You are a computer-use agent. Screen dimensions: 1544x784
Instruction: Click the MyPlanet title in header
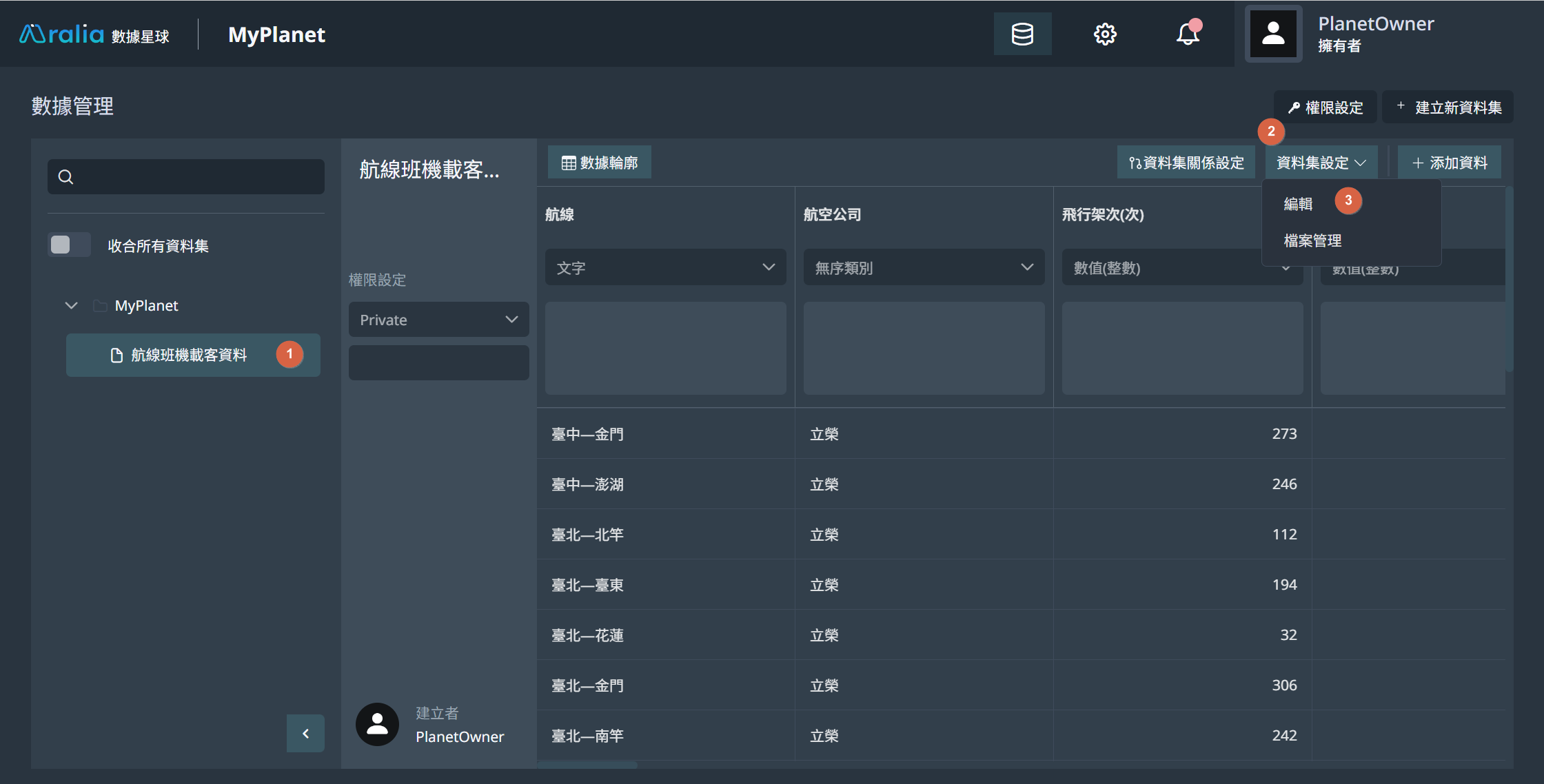(276, 34)
